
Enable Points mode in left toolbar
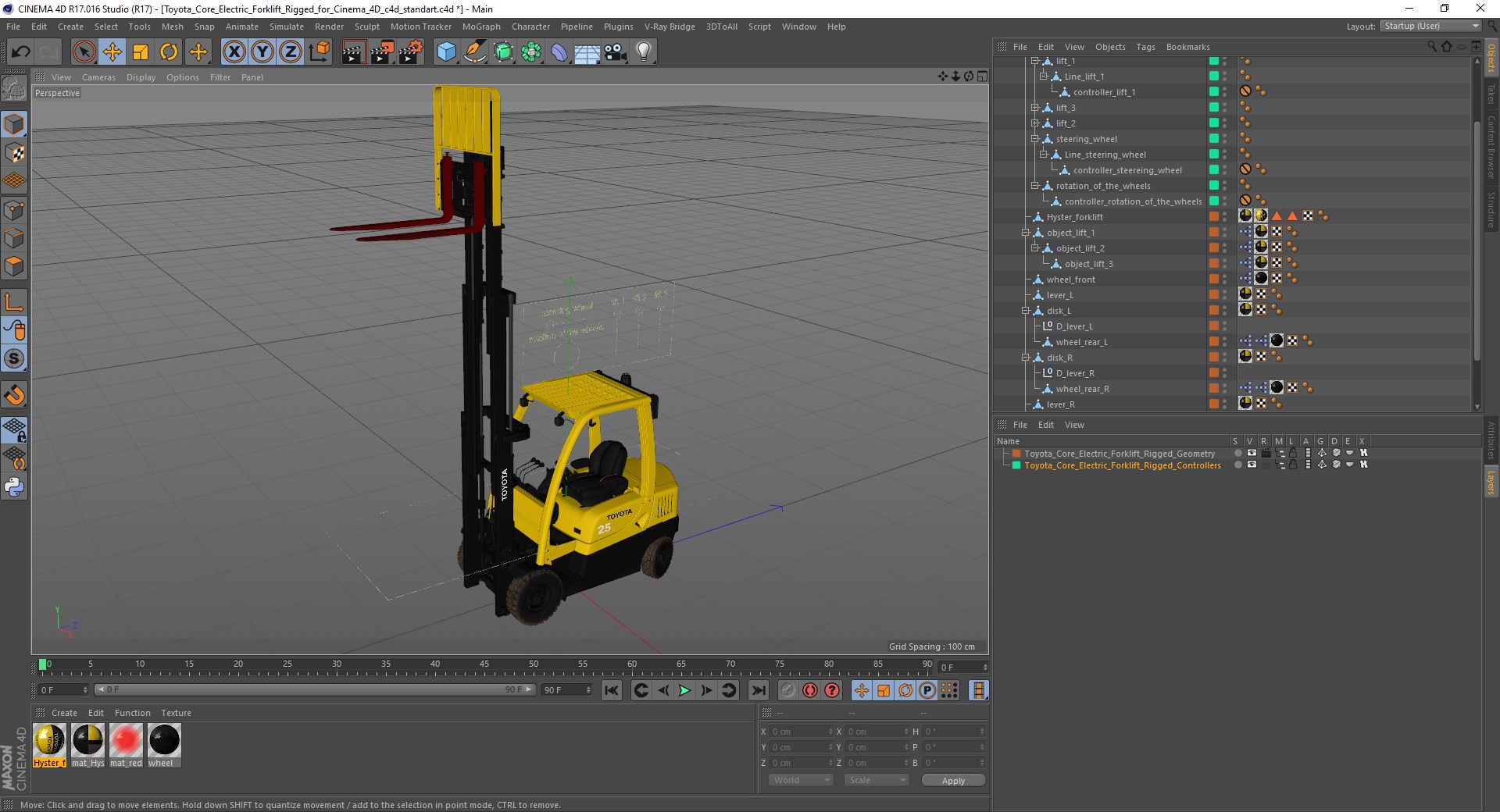14,209
